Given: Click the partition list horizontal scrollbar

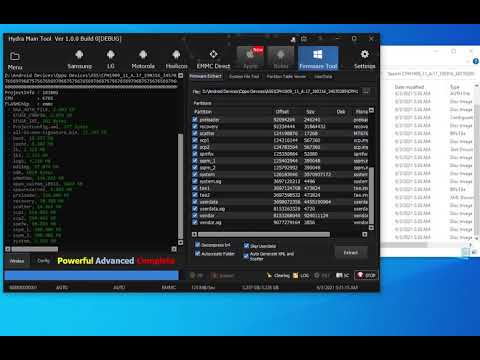Looking at the screenshot, I should 264,234.
